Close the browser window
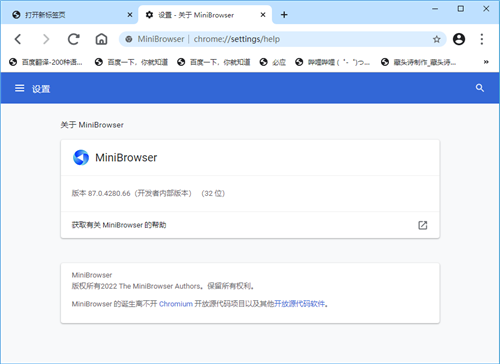Viewport: 500px width, 364px height. 486,9
